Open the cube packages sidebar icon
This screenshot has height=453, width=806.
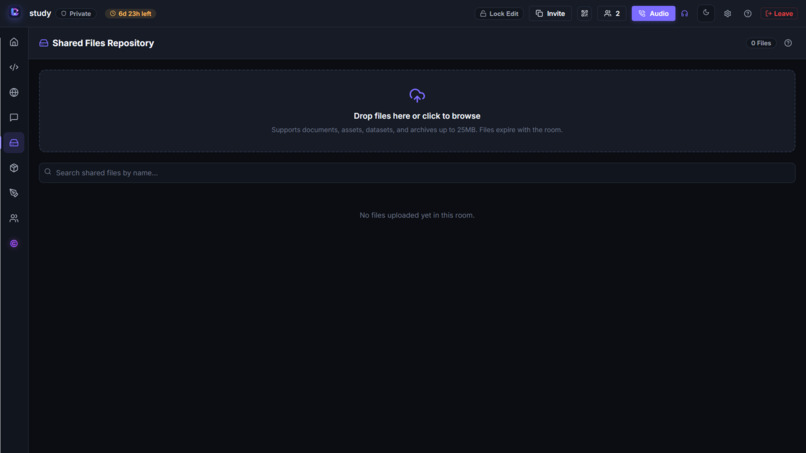coord(14,168)
